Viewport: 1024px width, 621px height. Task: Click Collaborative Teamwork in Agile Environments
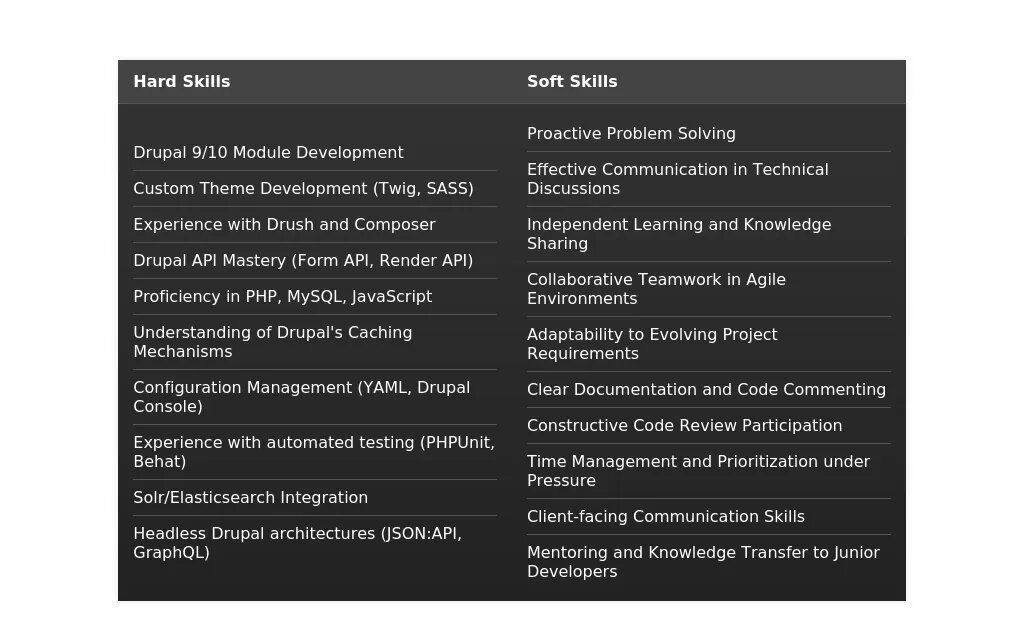[x=656, y=289]
